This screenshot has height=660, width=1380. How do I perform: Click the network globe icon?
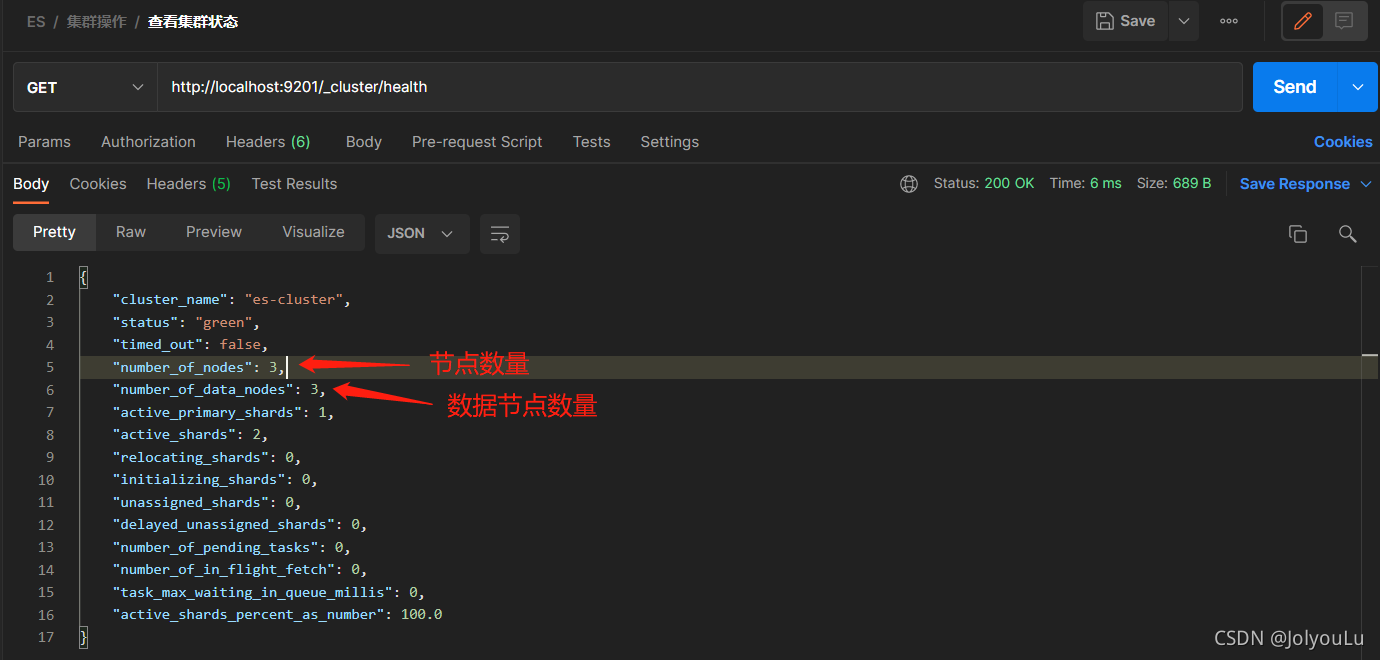click(x=909, y=184)
